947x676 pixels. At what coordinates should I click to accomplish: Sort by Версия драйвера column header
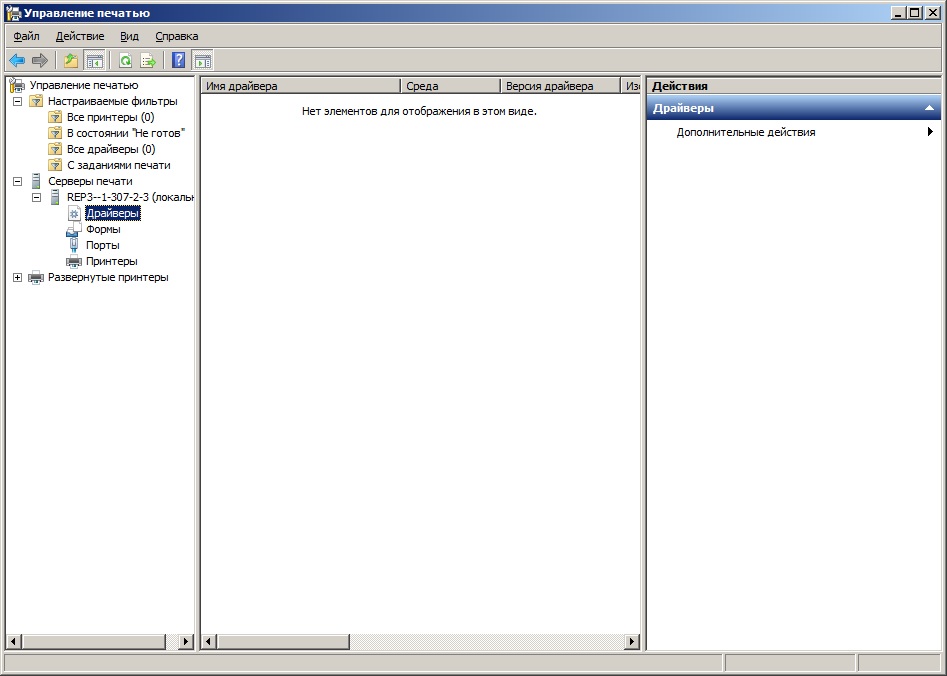click(x=561, y=86)
